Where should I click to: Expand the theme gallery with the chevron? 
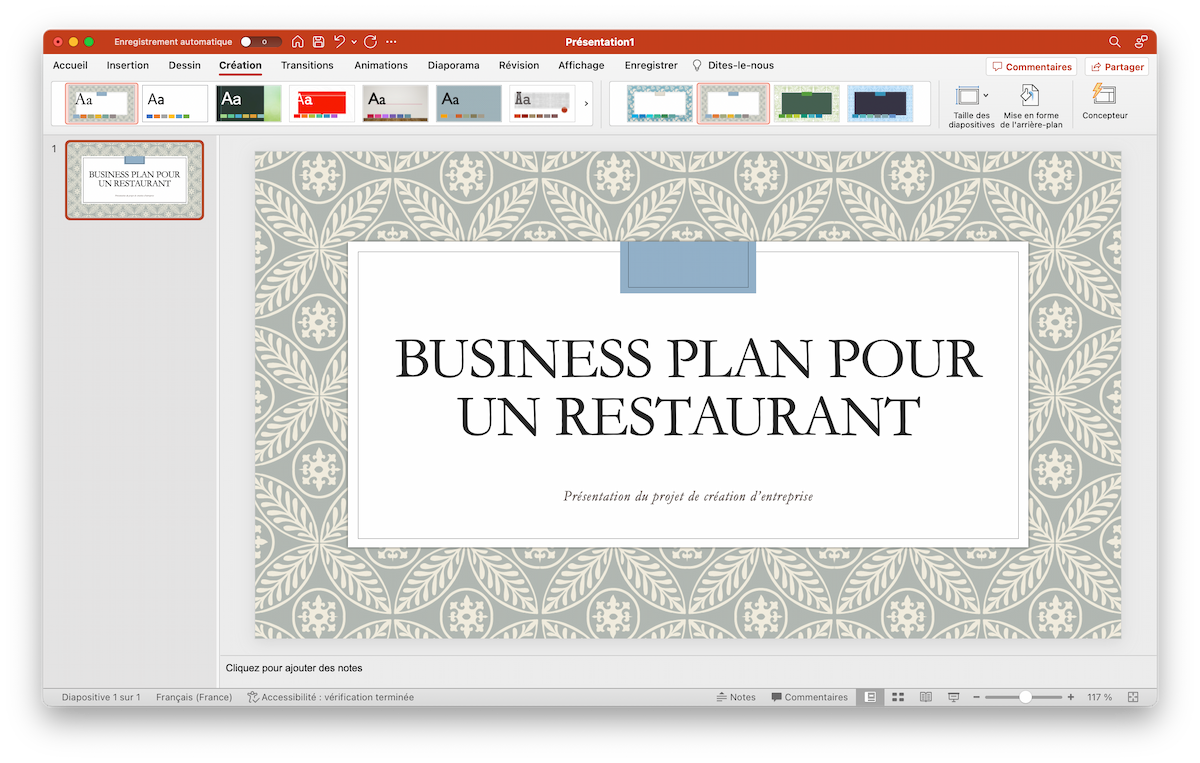pyautogui.click(x=586, y=103)
